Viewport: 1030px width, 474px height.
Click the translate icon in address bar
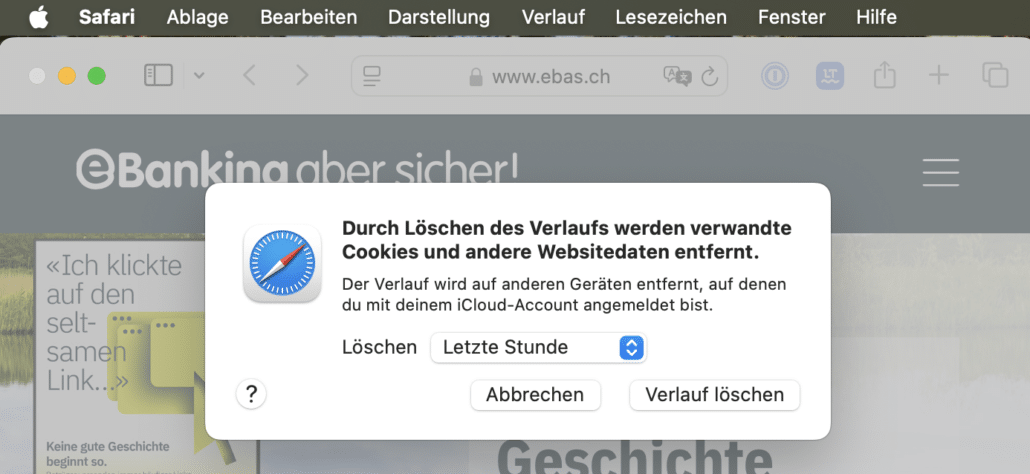tap(676, 77)
